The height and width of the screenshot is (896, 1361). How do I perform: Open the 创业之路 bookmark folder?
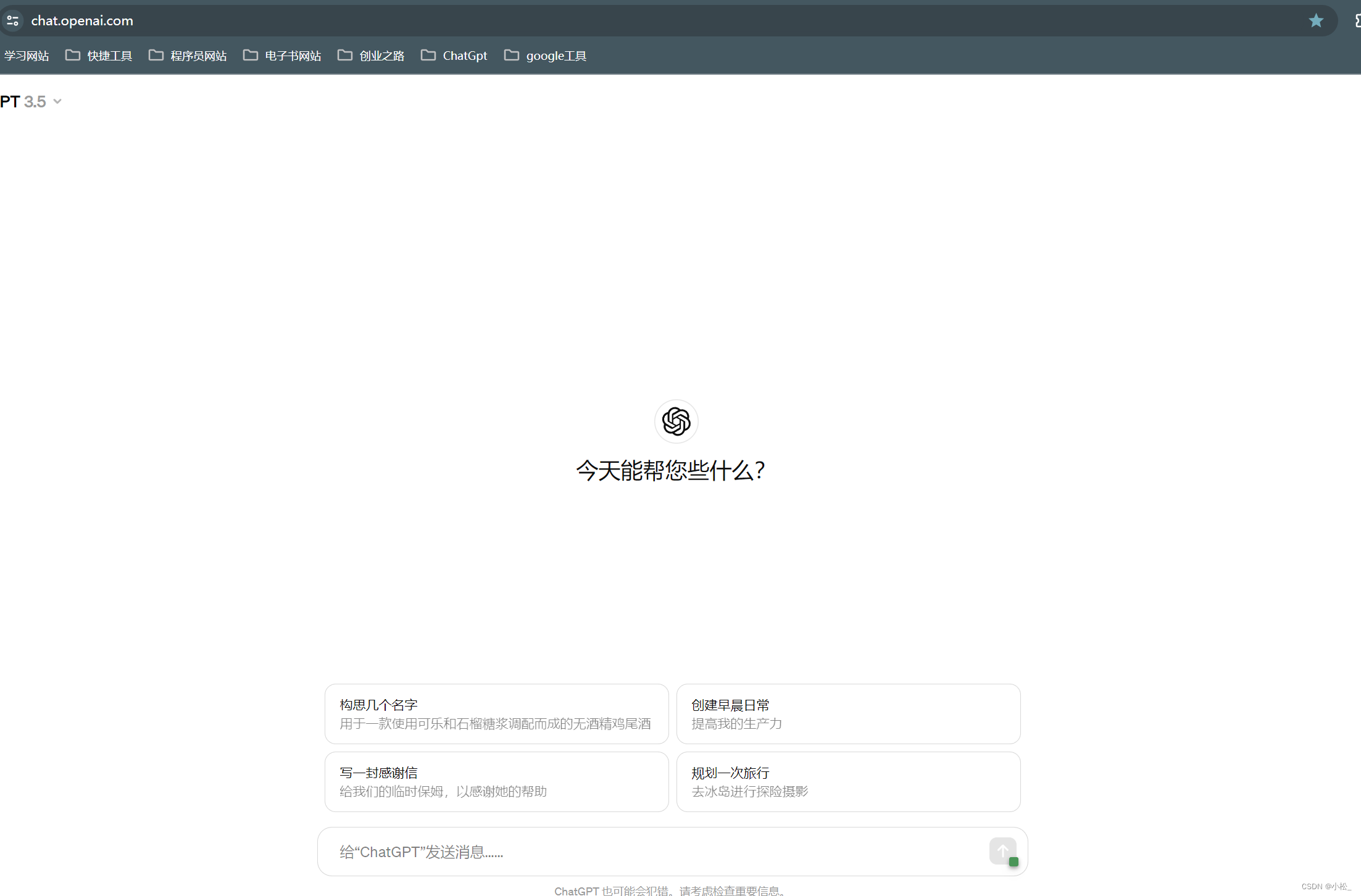click(x=372, y=56)
